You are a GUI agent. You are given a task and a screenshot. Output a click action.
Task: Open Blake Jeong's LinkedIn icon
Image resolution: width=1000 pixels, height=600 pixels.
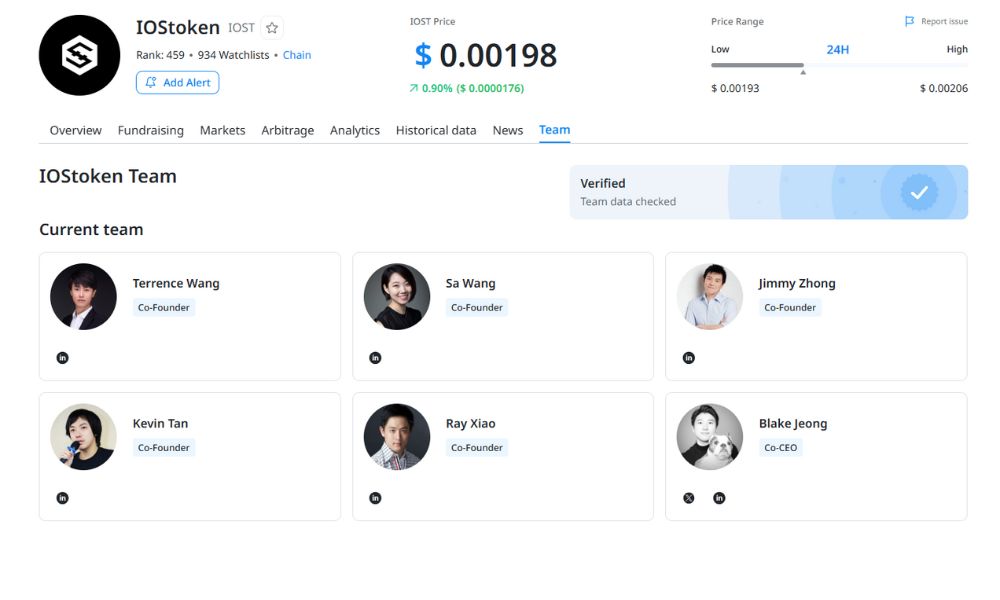717,497
